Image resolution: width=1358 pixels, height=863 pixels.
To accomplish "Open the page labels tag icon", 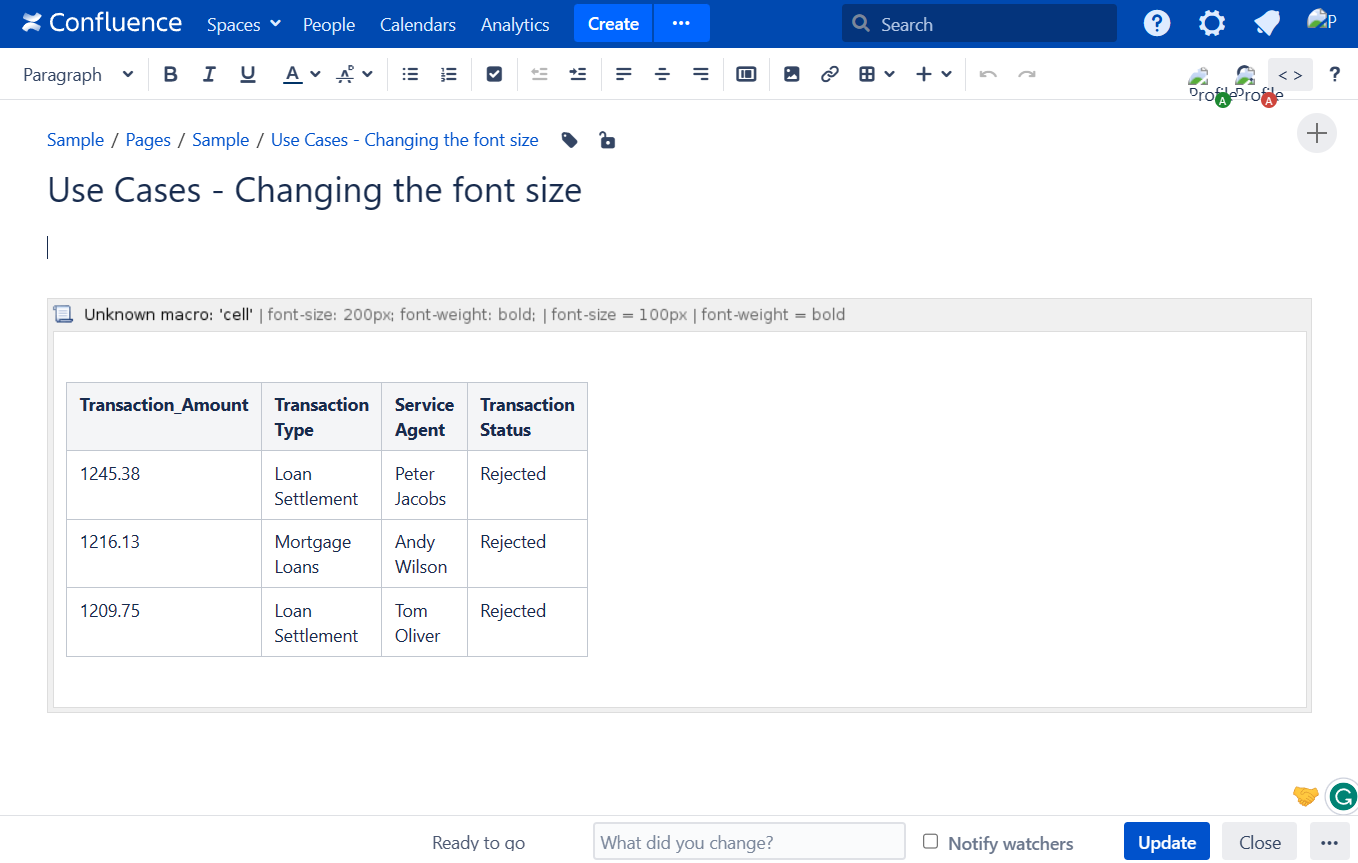I will [x=569, y=140].
